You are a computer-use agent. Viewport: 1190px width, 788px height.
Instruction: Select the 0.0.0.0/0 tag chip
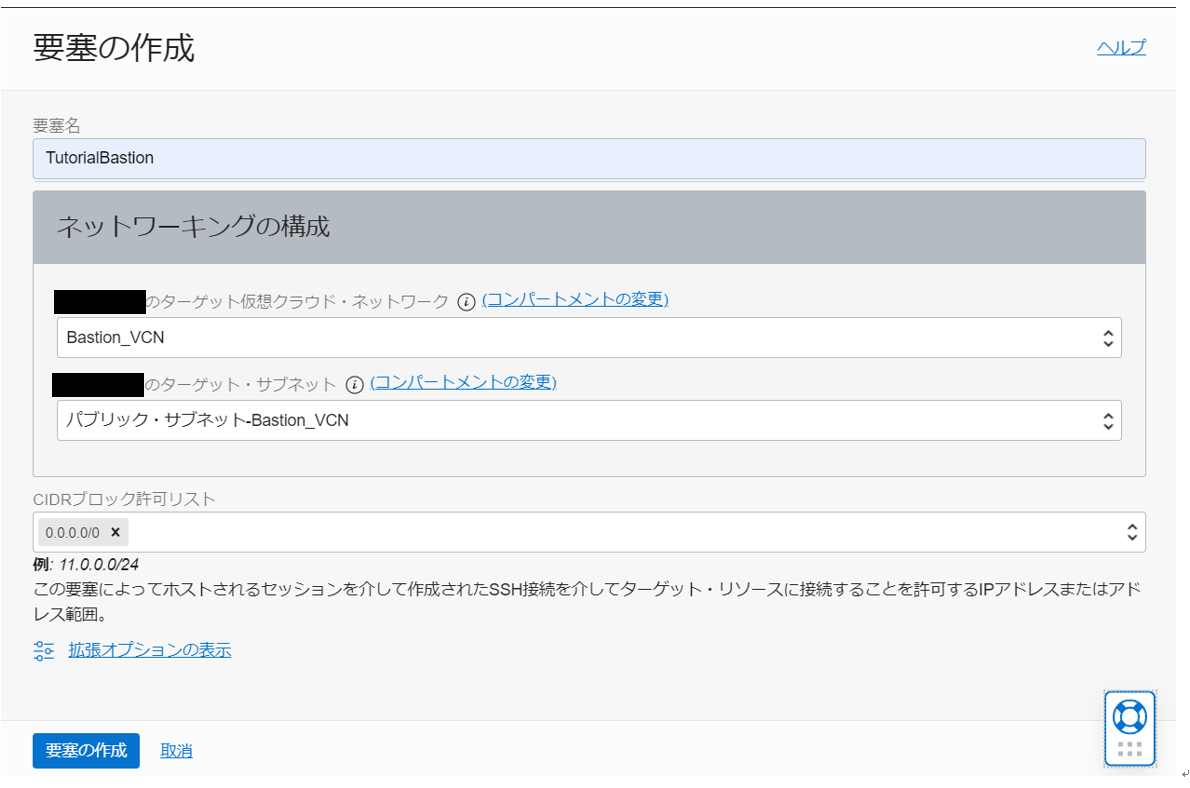point(75,533)
